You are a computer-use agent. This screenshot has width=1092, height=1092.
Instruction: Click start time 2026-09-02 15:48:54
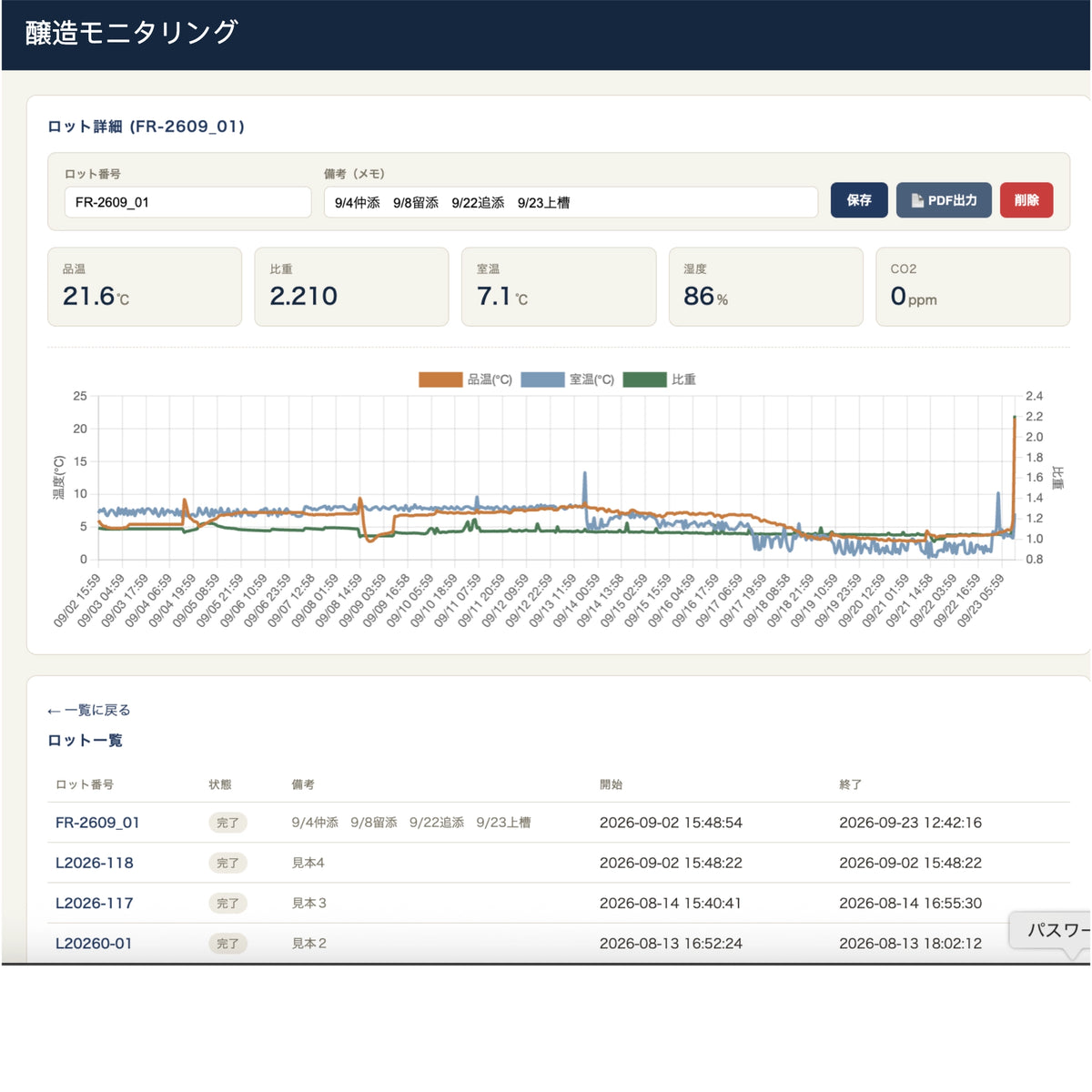pos(671,823)
